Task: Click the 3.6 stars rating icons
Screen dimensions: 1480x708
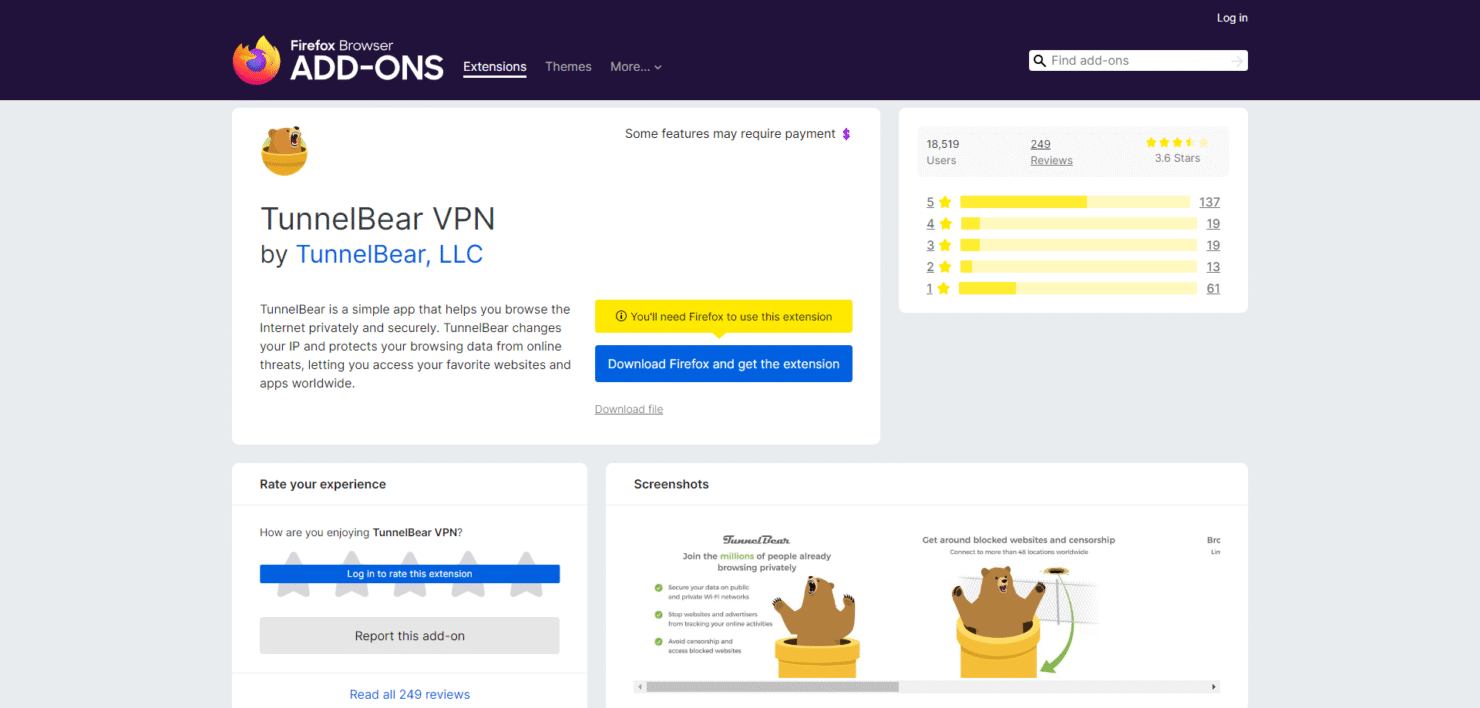Action: (1177, 143)
